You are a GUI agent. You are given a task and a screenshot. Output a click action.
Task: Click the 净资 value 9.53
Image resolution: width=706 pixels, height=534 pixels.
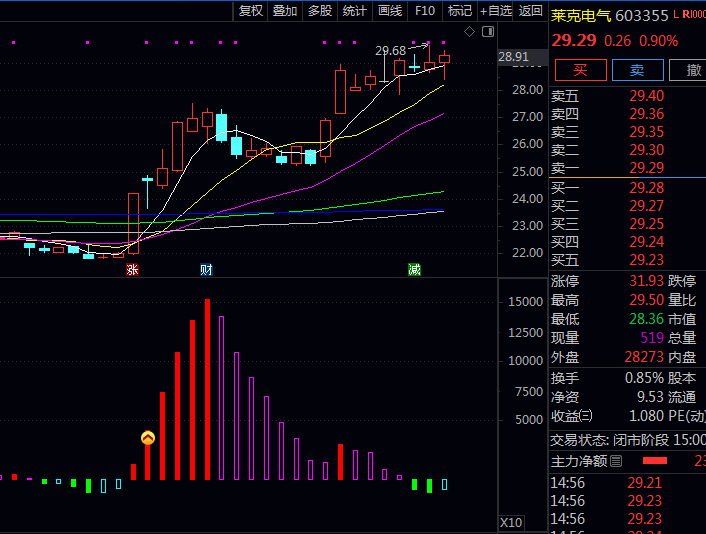tap(650, 397)
